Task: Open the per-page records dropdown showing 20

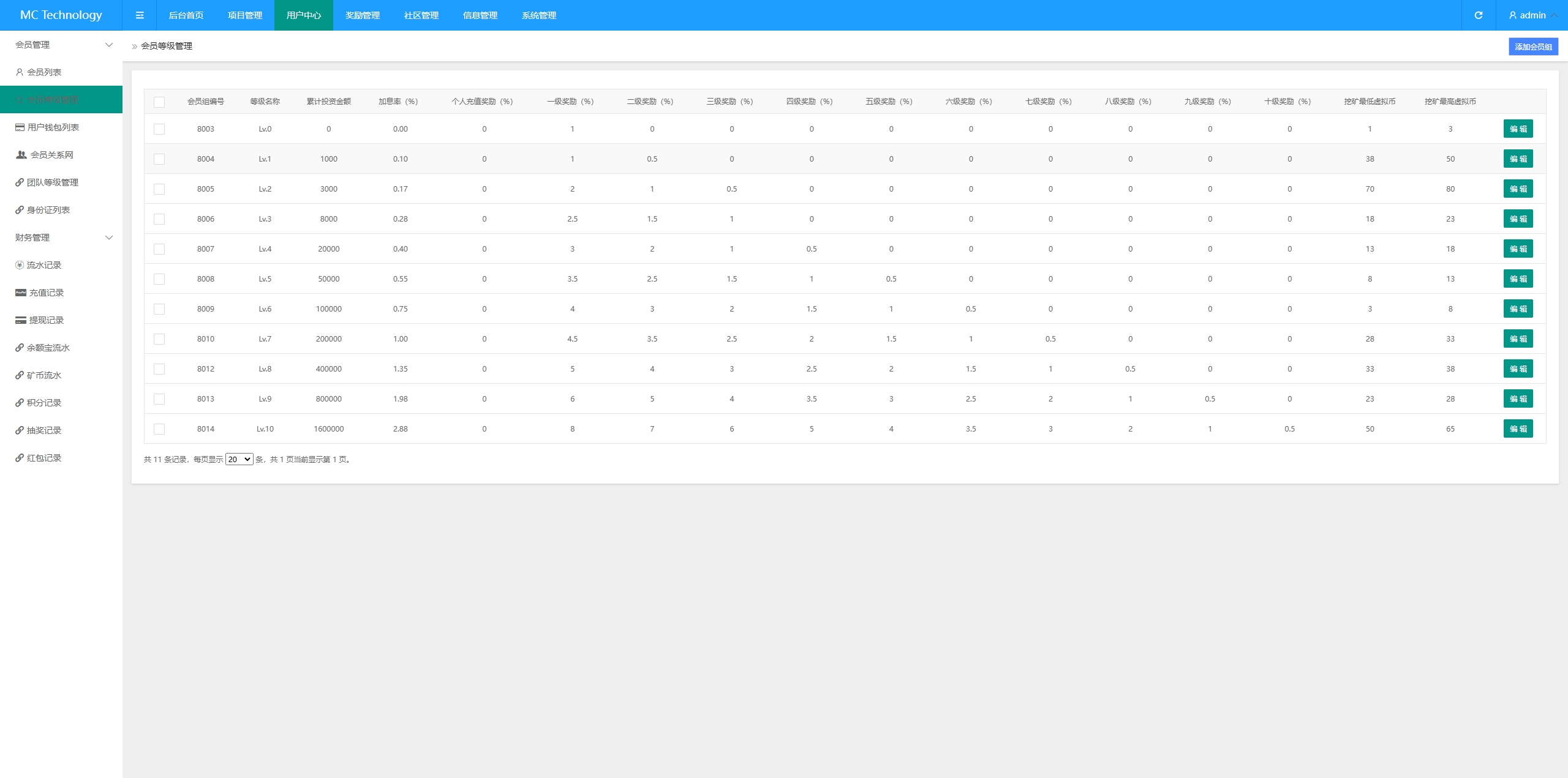Action: pyautogui.click(x=239, y=459)
